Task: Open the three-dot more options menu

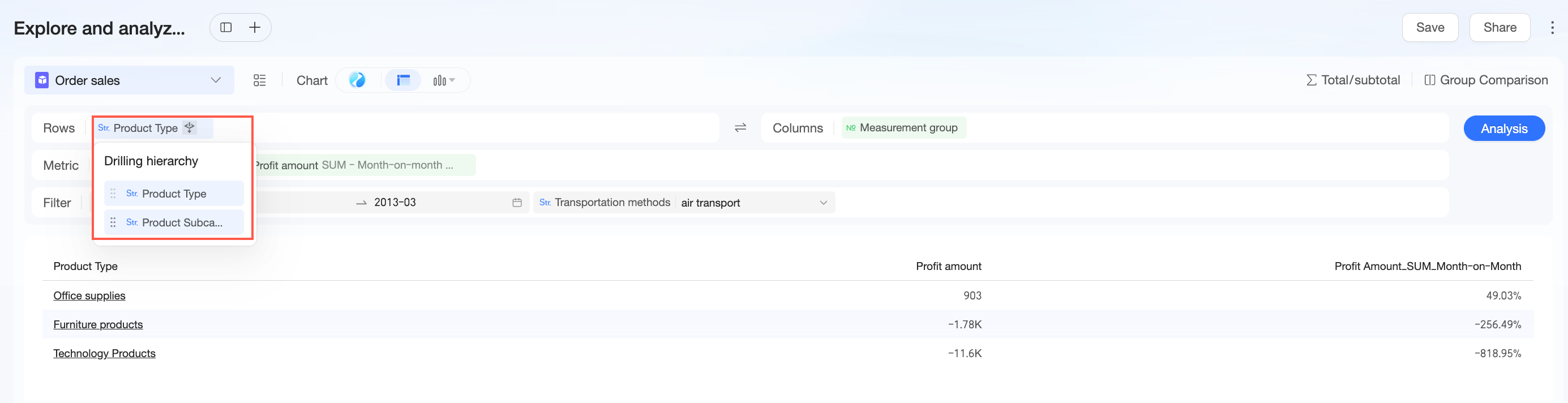Action: (1552, 27)
